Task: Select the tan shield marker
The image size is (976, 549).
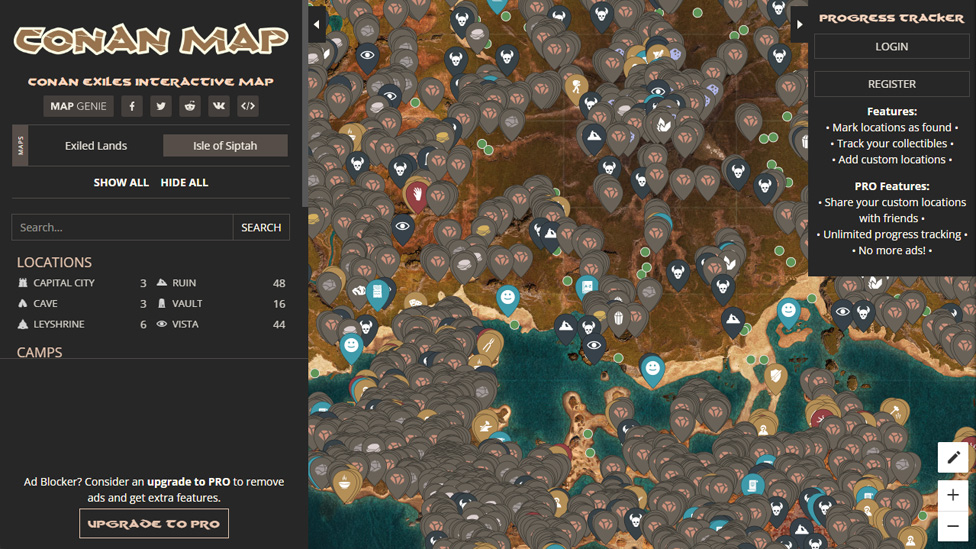Action: coord(776,378)
